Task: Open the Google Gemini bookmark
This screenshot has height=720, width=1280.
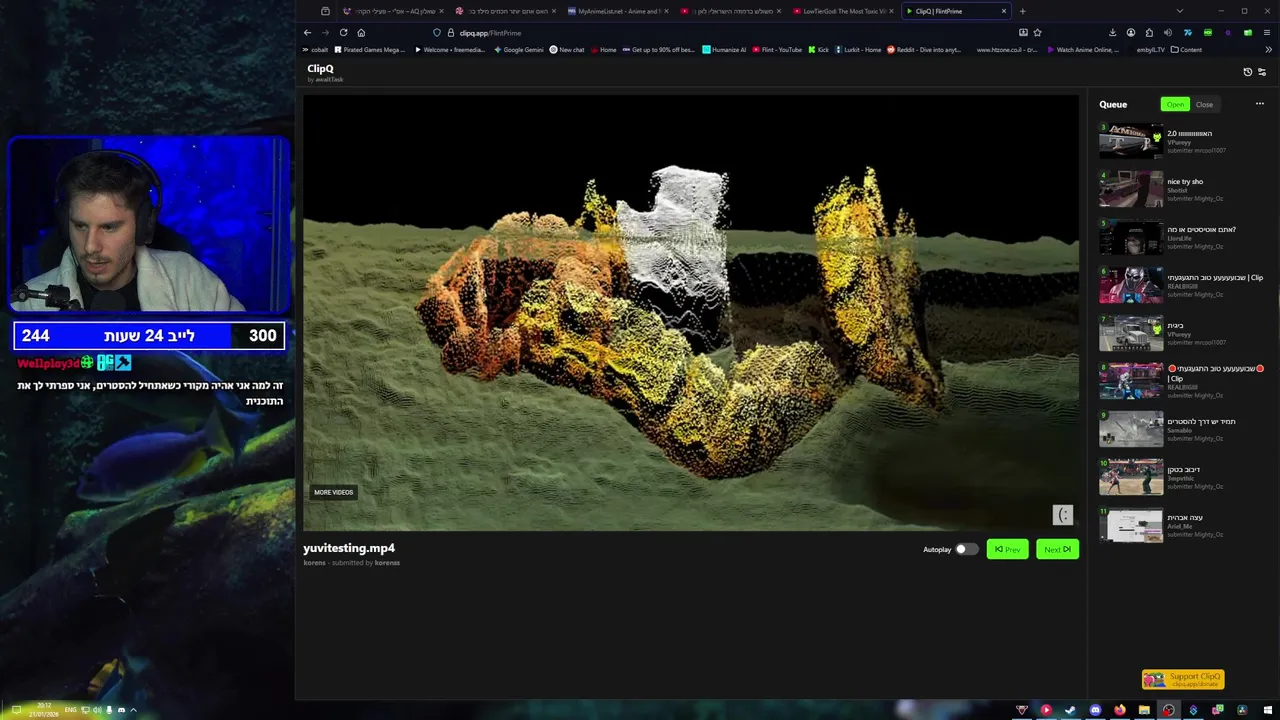Action: coord(518,49)
